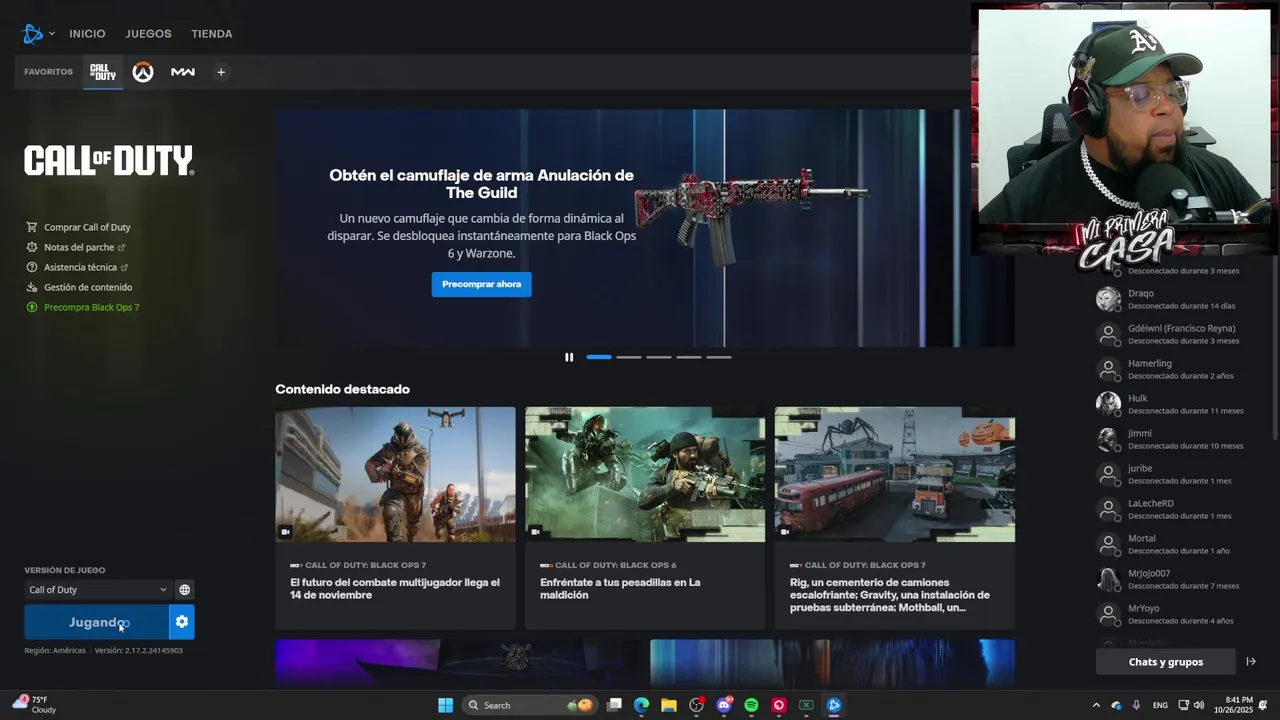This screenshot has width=1280, height=720.
Task: Click the help icon beside Asistencia técnica
Action: pos(32,267)
